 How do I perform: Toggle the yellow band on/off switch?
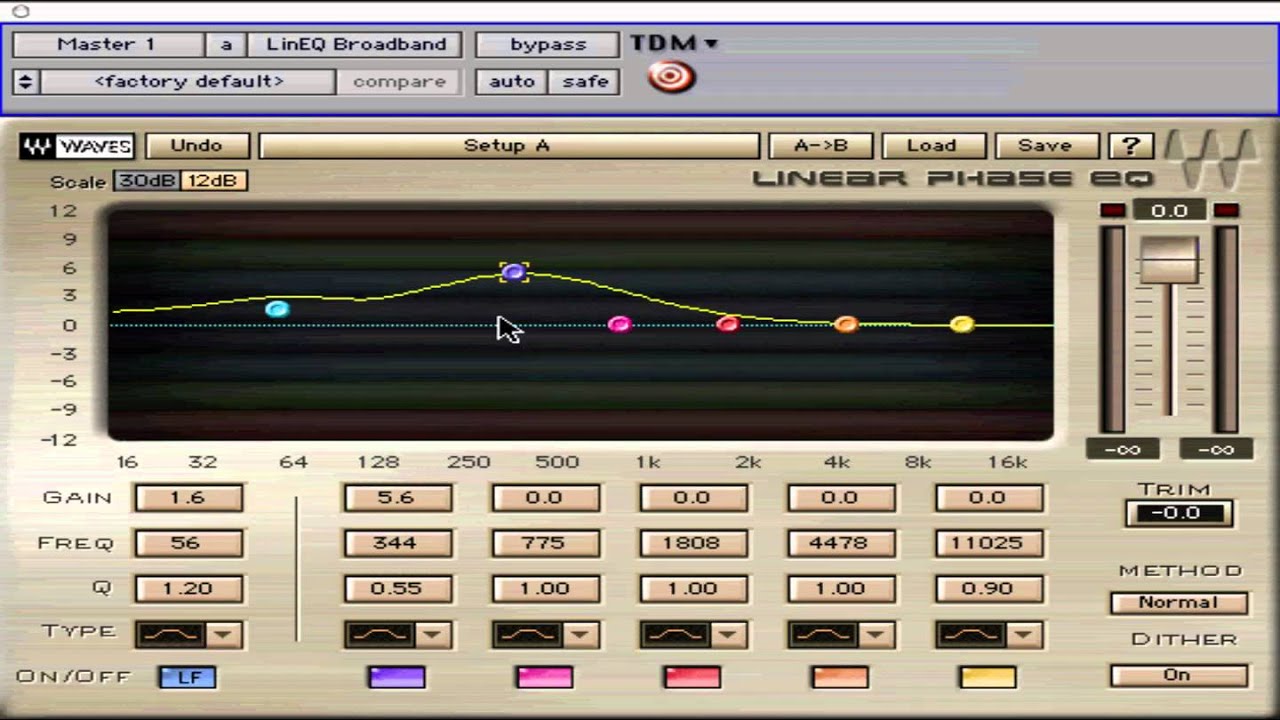[988, 677]
